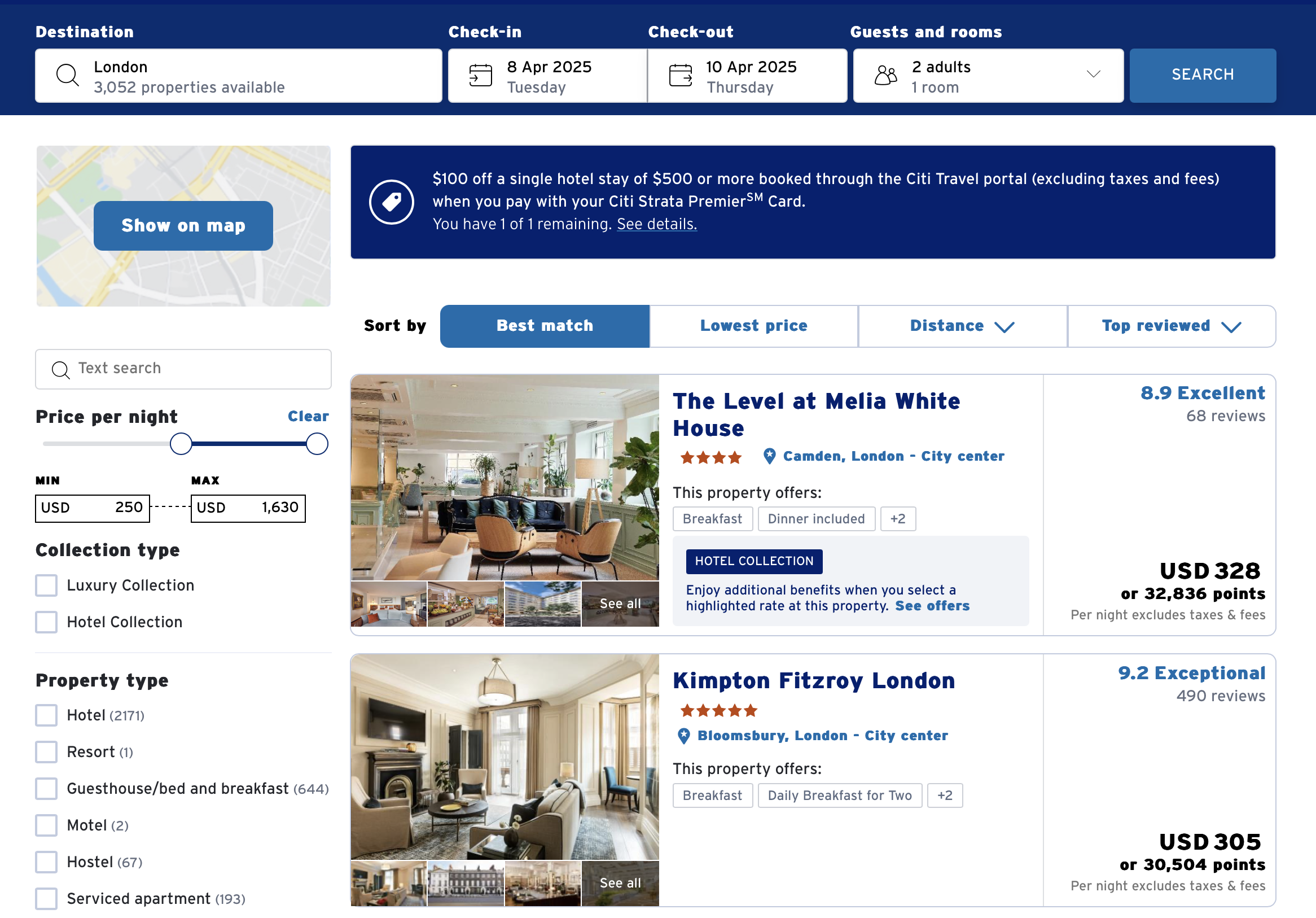
Task: Click the destination search magnifier icon
Action: [x=68, y=75]
